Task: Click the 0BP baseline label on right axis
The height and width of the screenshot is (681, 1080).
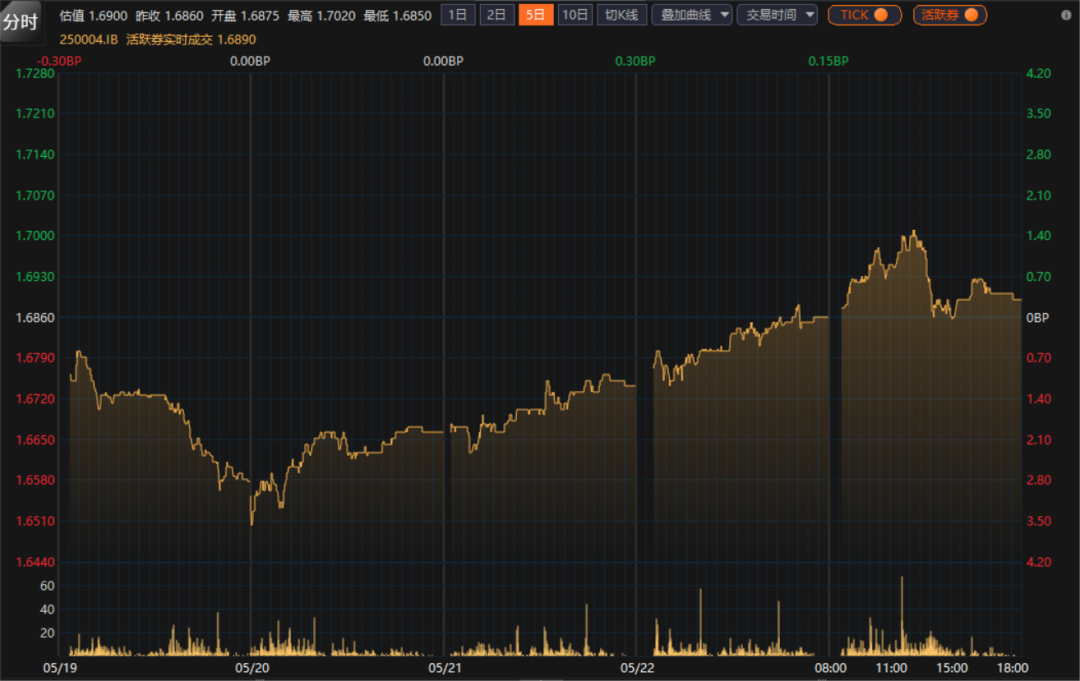Action: tap(1038, 318)
